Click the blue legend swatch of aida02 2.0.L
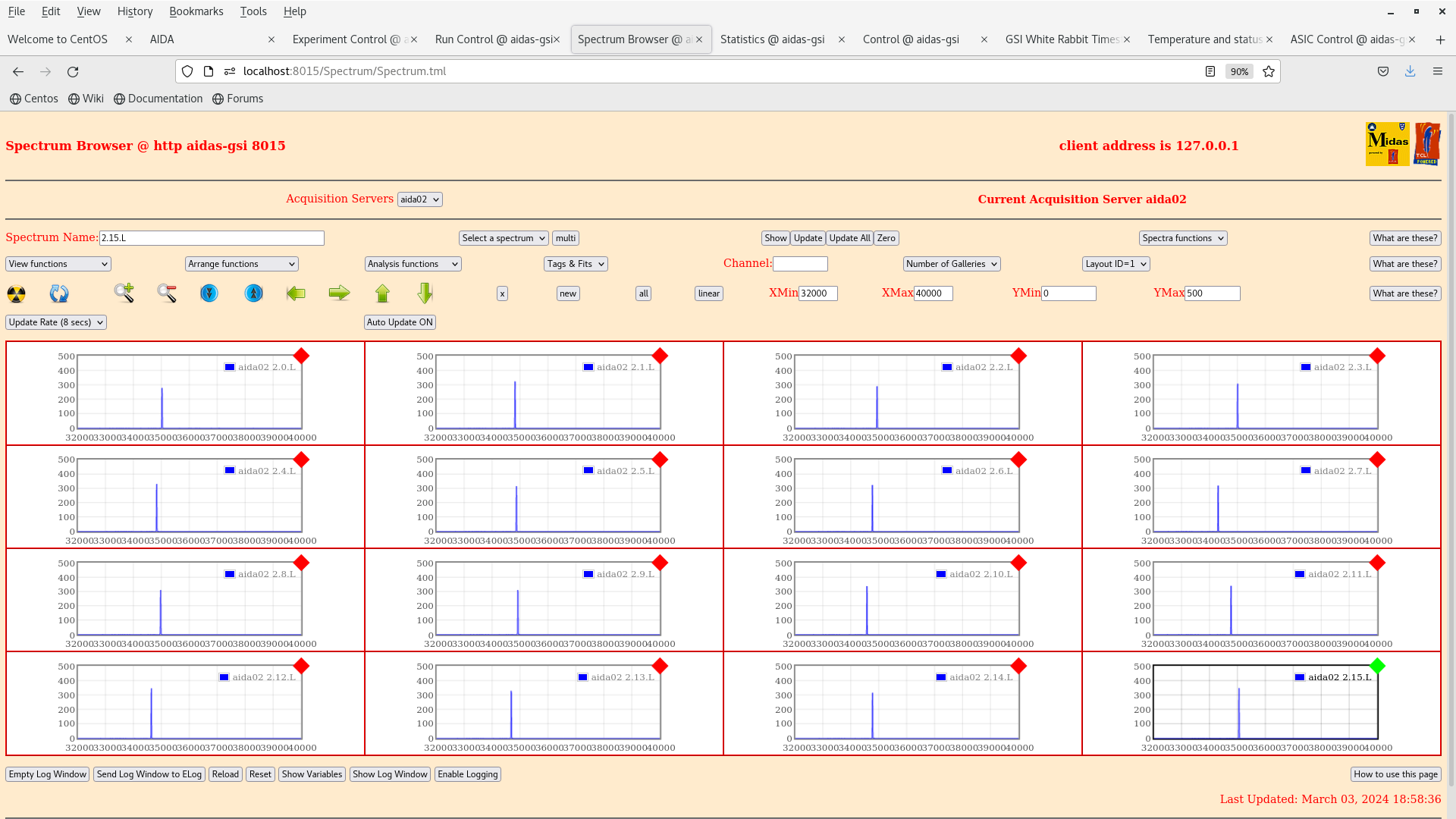The height and width of the screenshot is (819, 1456). point(230,367)
